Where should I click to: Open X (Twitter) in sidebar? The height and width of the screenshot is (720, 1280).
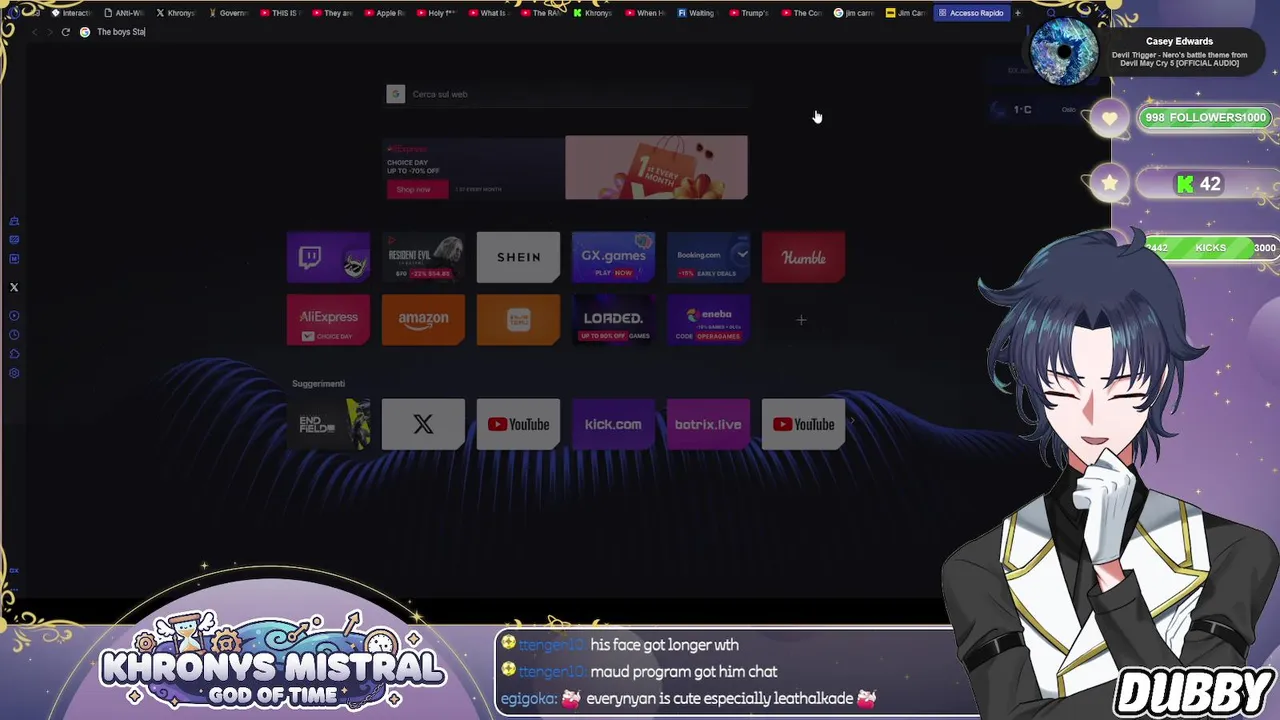point(14,288)
